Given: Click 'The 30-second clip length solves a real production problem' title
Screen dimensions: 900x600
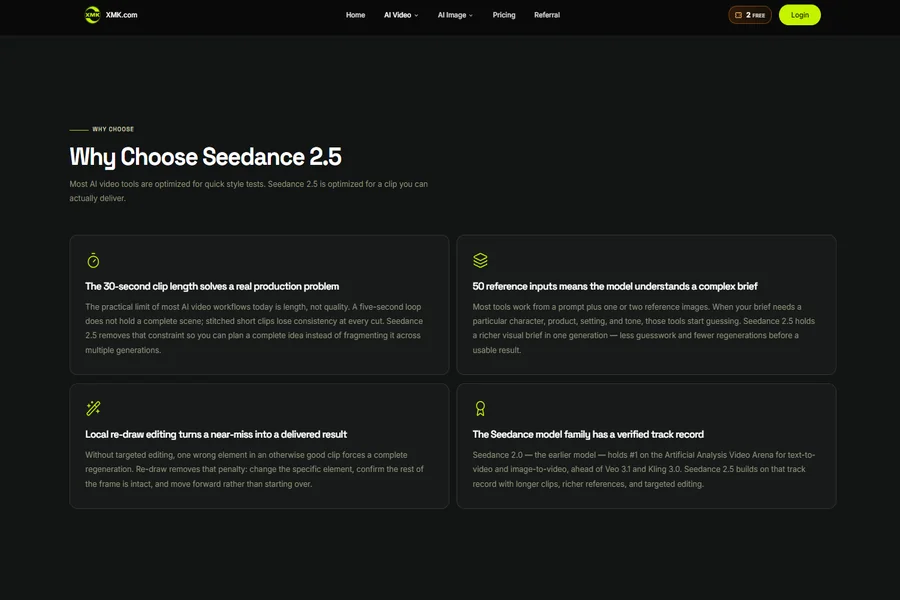Looking at the screenshot, I should pyautogui.click(x=212, y=286).
